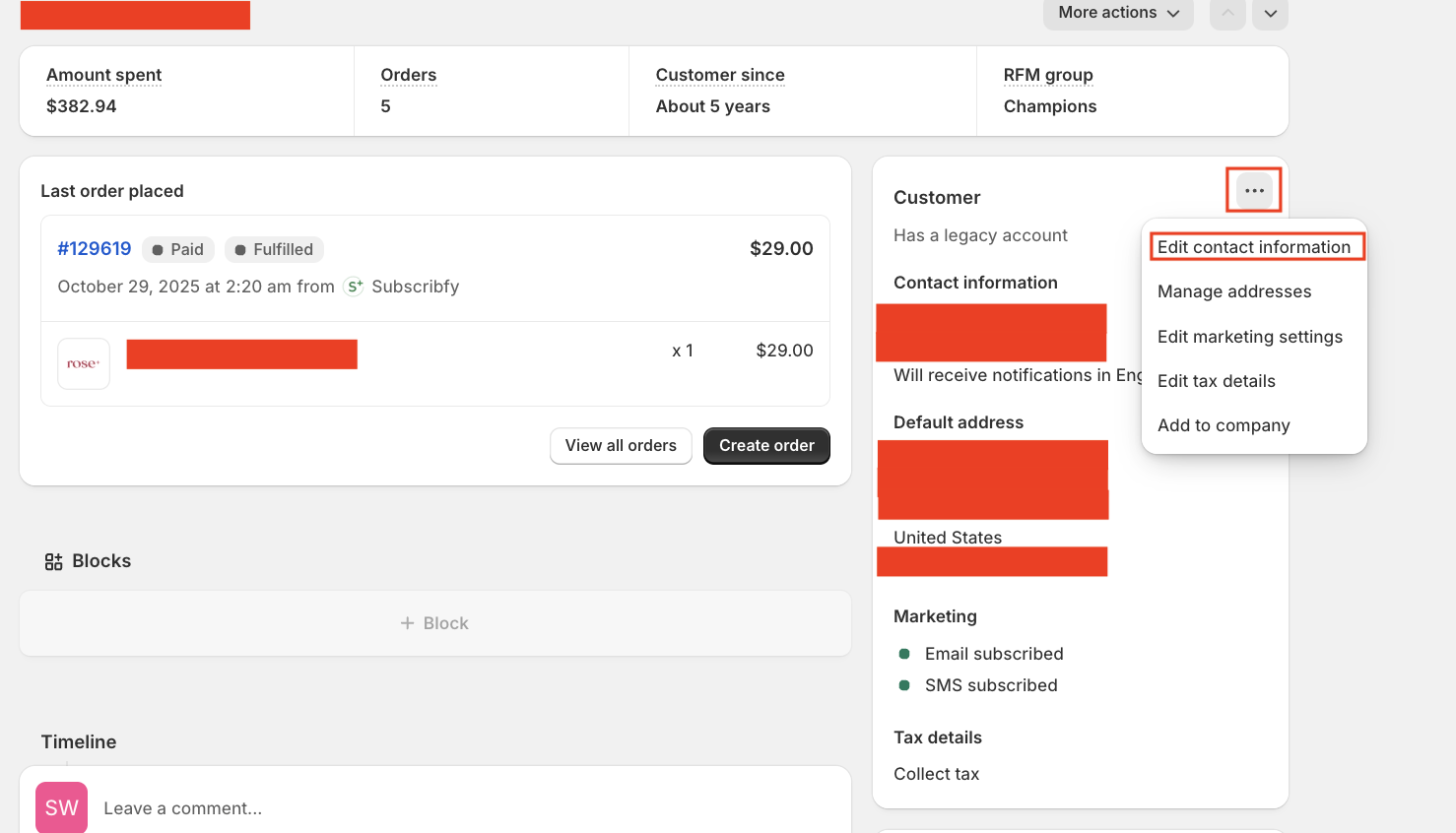Click the Subscribfy app icon near the order date
1456x833 pixels.
353,287
